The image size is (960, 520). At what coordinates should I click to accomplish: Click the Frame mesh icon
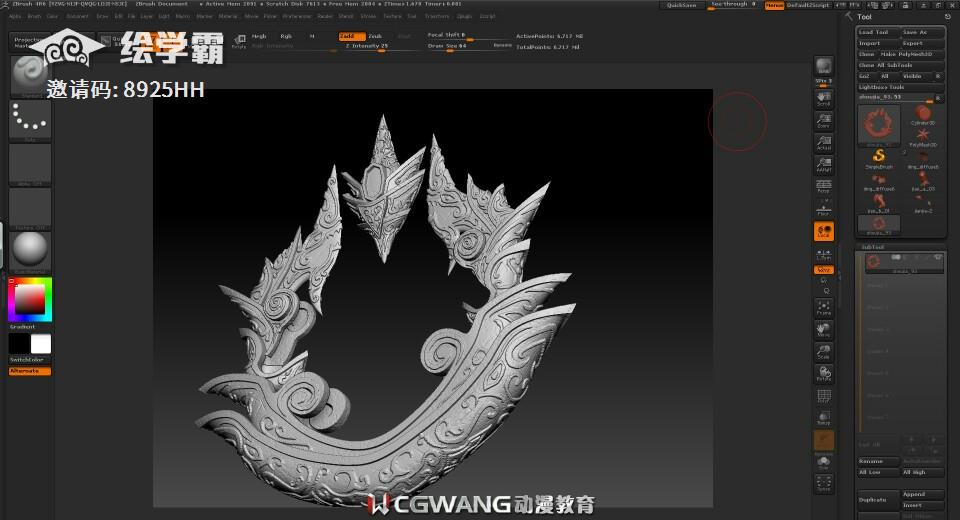(x=823, y=308)
